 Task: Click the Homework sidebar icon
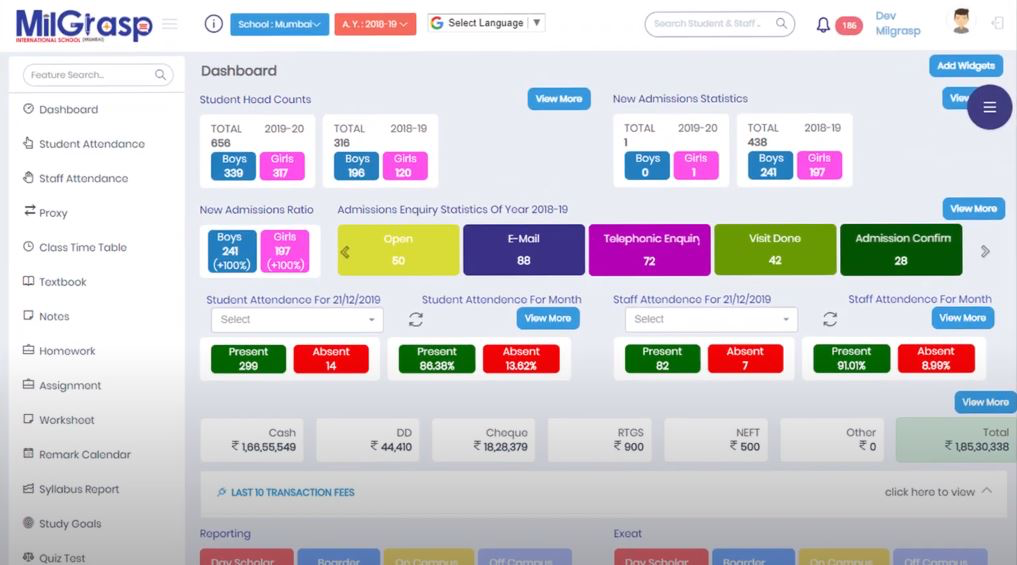click(x=29, y=350)
